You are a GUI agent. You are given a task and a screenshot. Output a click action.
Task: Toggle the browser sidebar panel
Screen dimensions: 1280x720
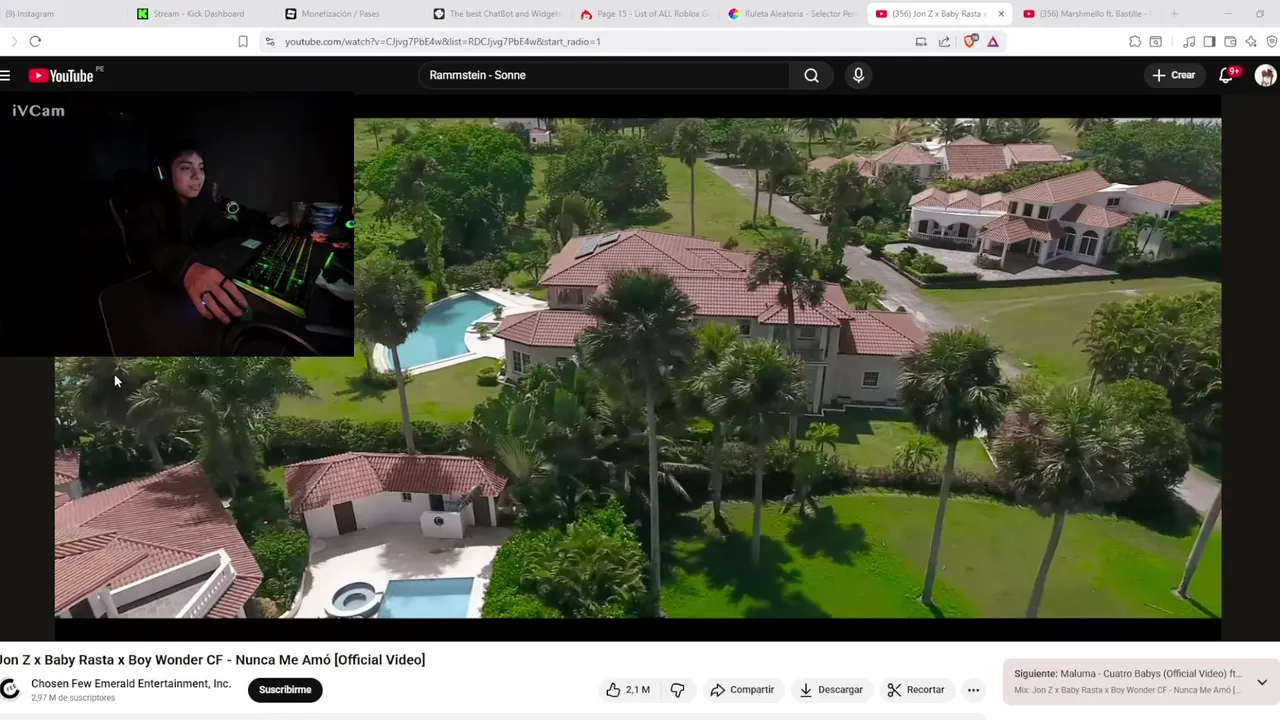1209,41
